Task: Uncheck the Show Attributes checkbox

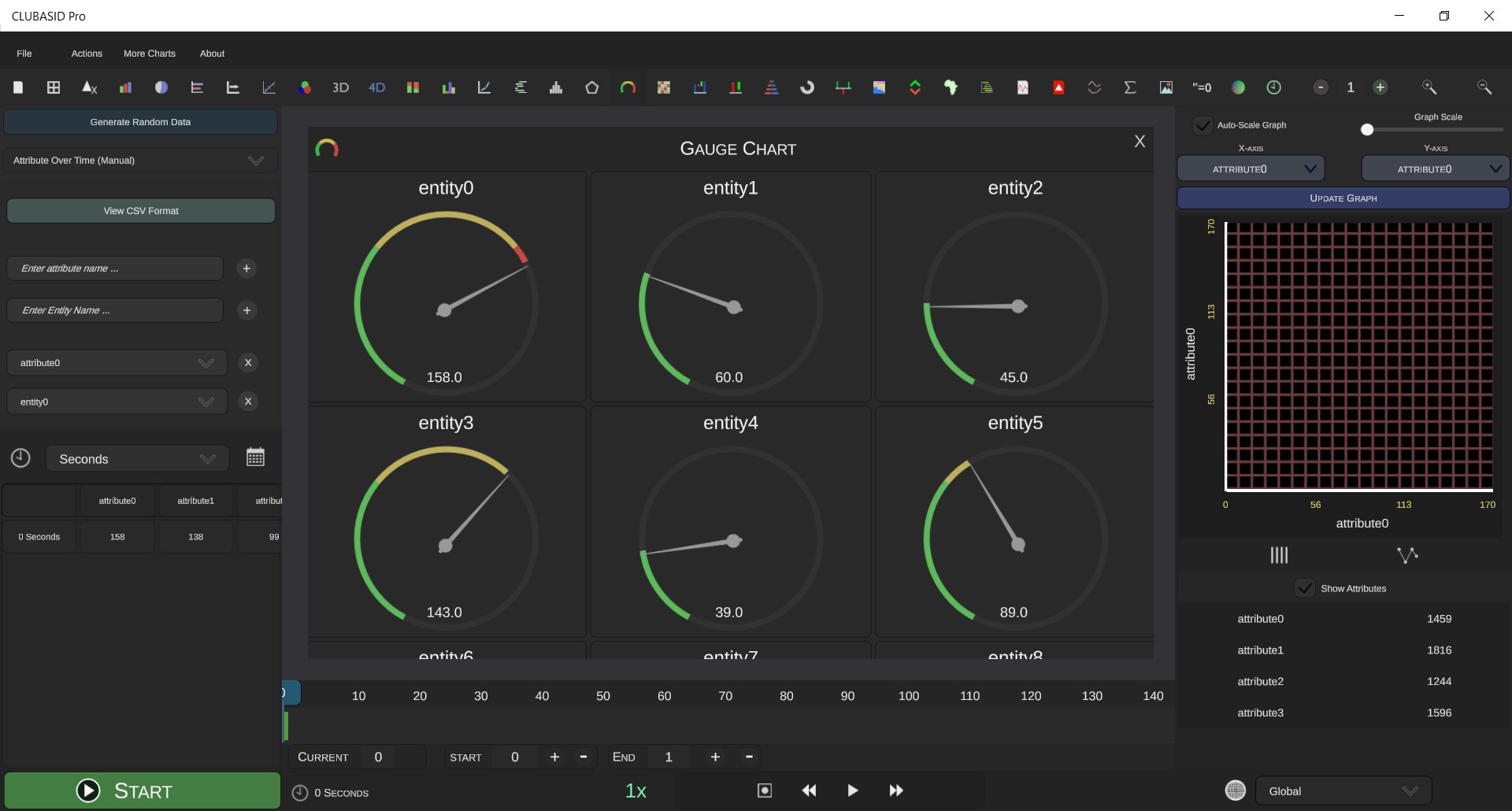Action: click(x=1304, y=588)
